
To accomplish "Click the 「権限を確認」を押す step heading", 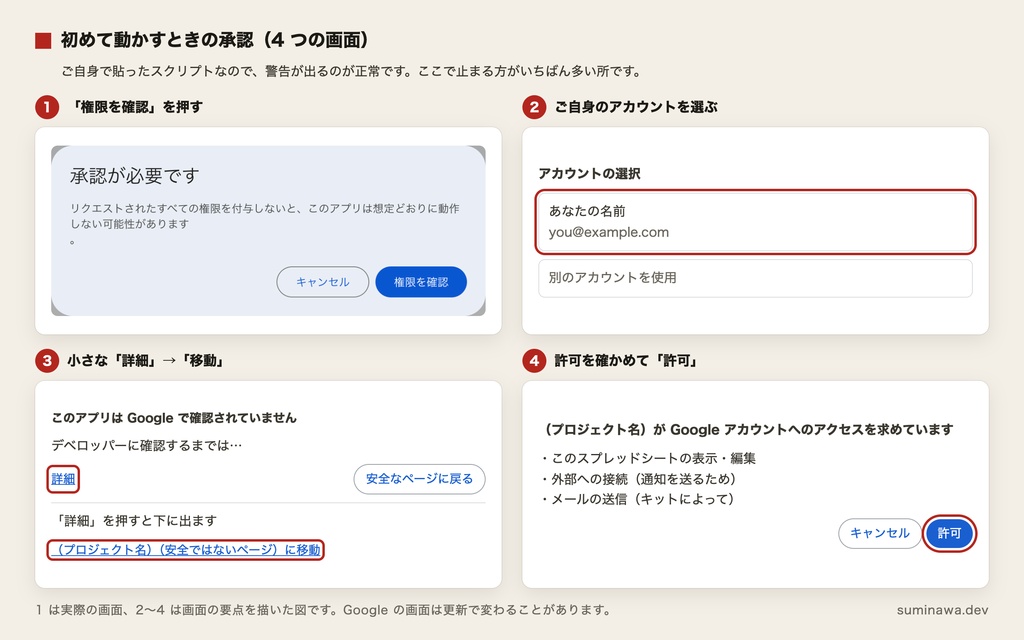I will [135, 107].
